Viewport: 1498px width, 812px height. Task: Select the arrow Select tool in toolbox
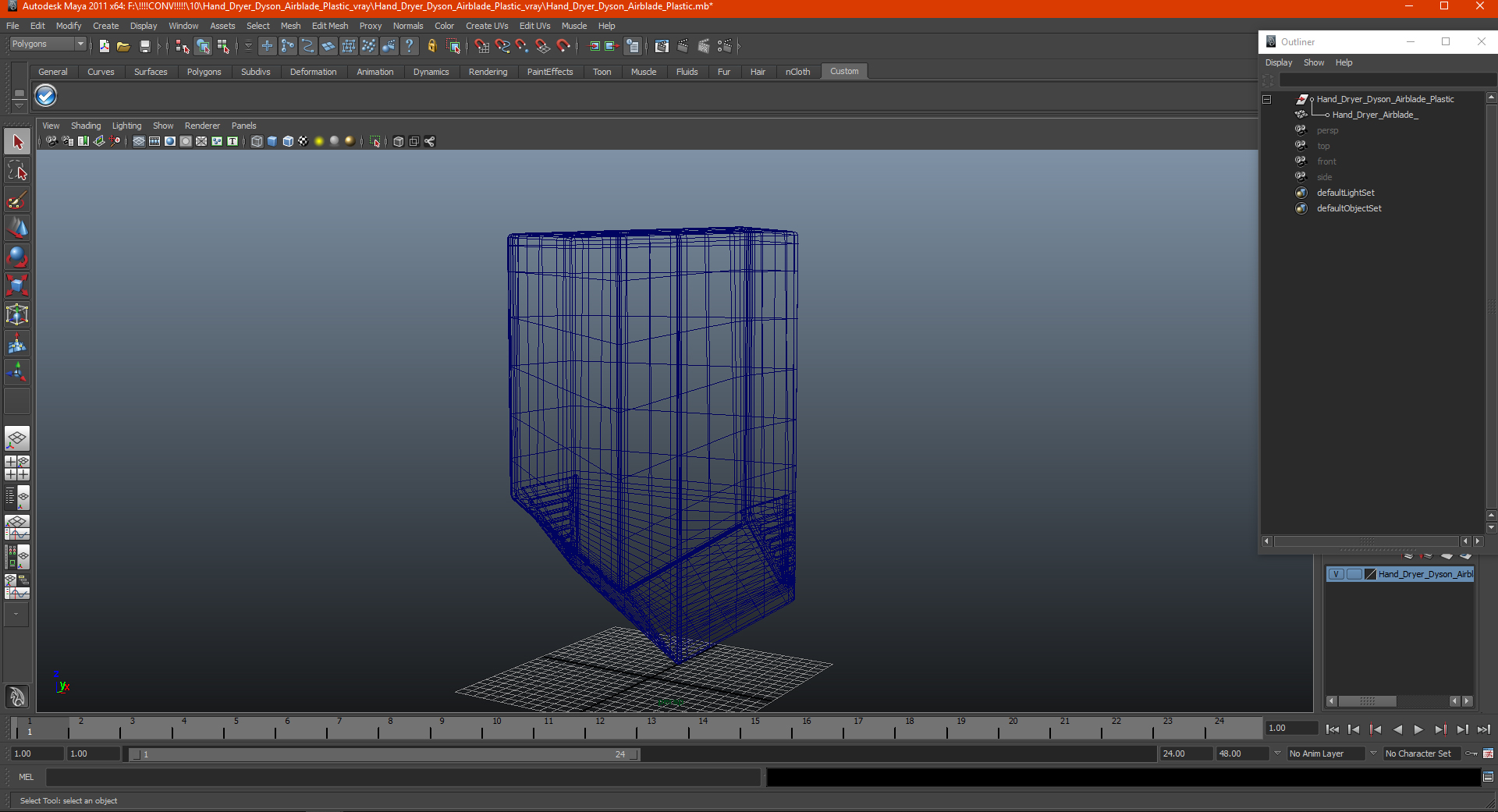coord(17,142)
